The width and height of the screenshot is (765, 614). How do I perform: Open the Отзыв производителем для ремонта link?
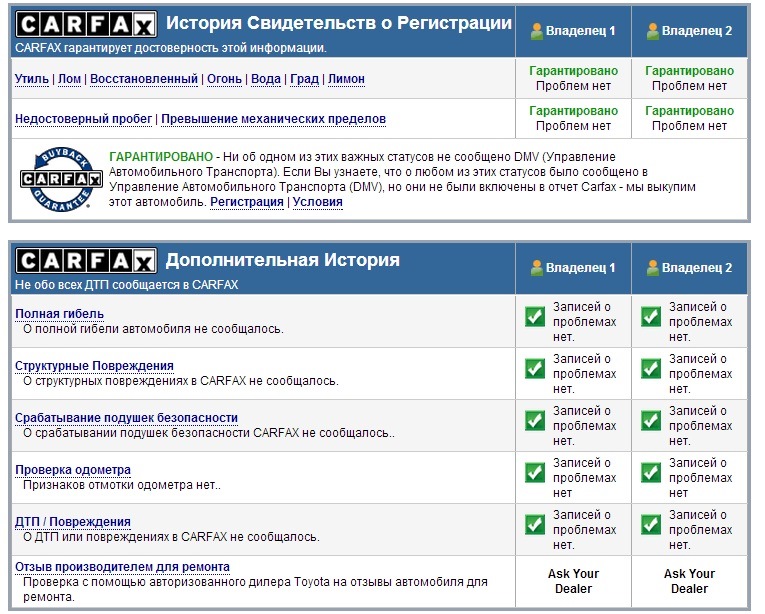coord(122,567)
